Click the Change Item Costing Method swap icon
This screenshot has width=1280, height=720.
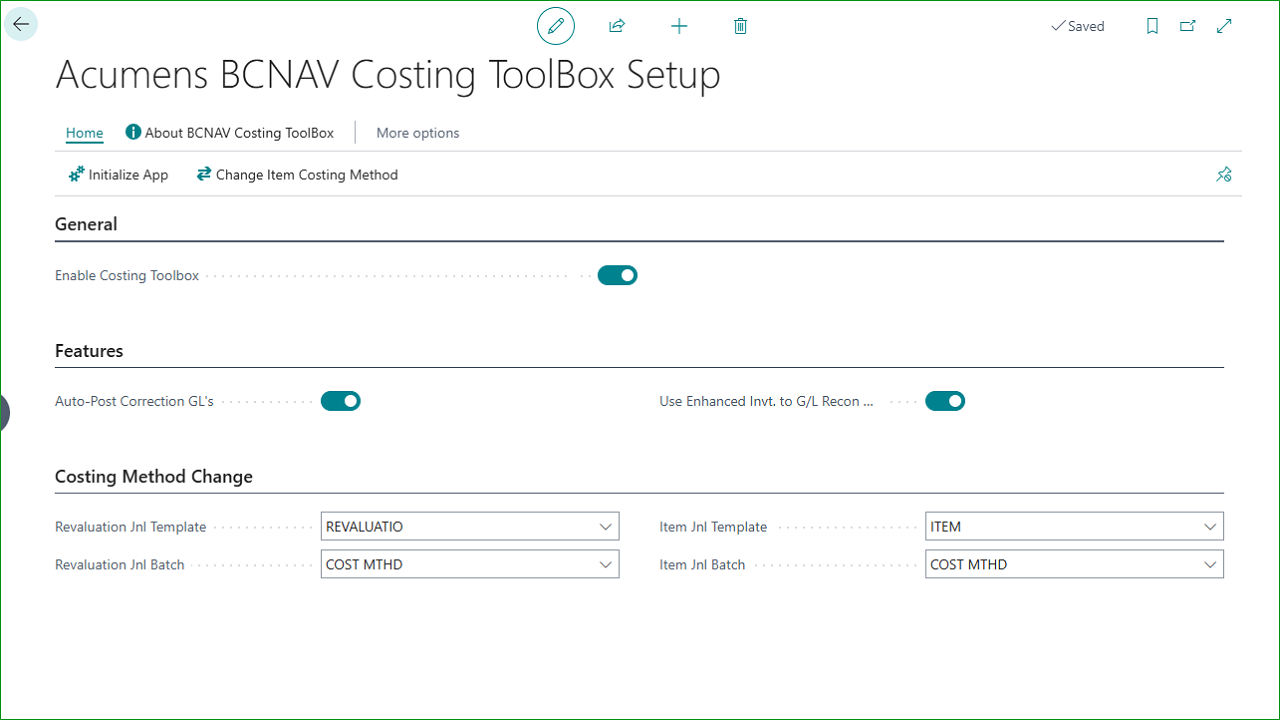click(204, 174)
